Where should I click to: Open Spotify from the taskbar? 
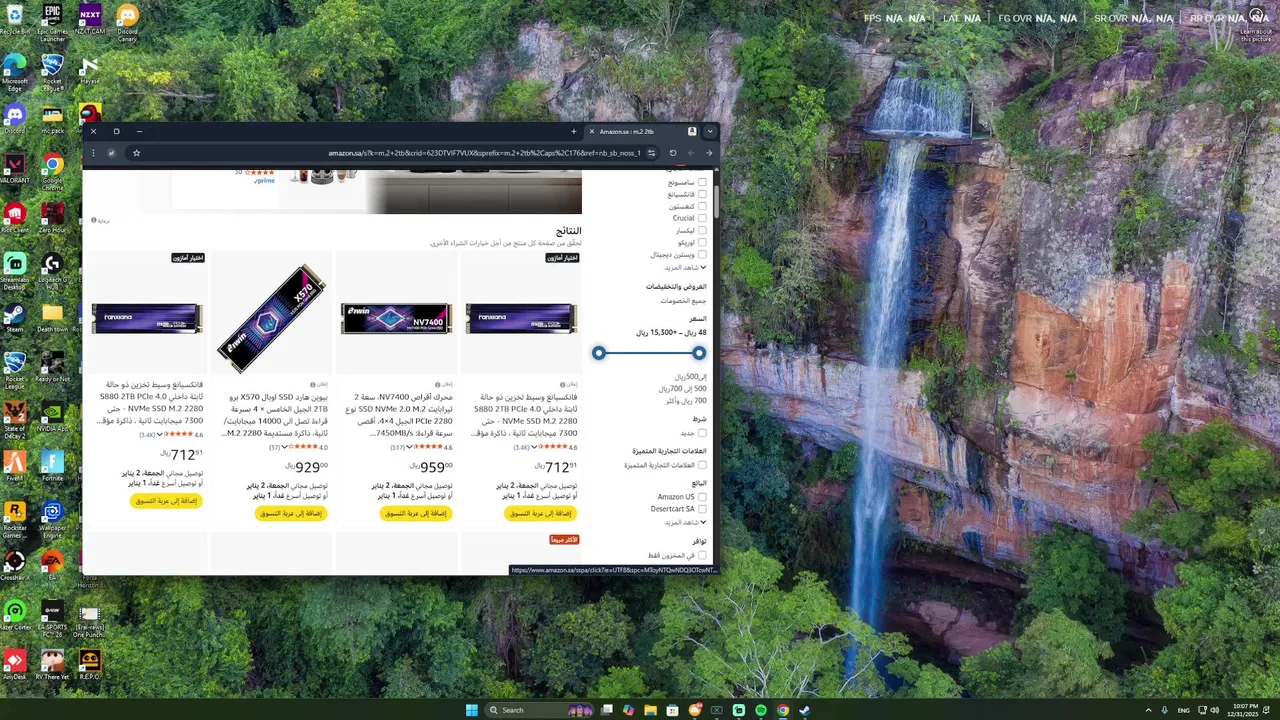(761, 710)
